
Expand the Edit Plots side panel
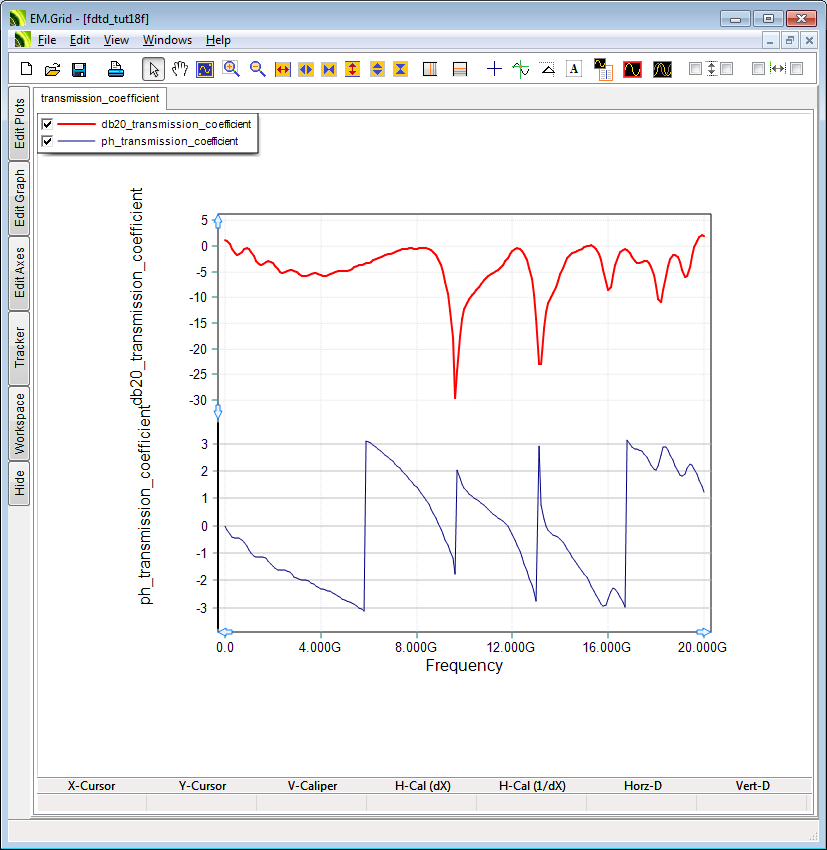(x=19, y=124)
